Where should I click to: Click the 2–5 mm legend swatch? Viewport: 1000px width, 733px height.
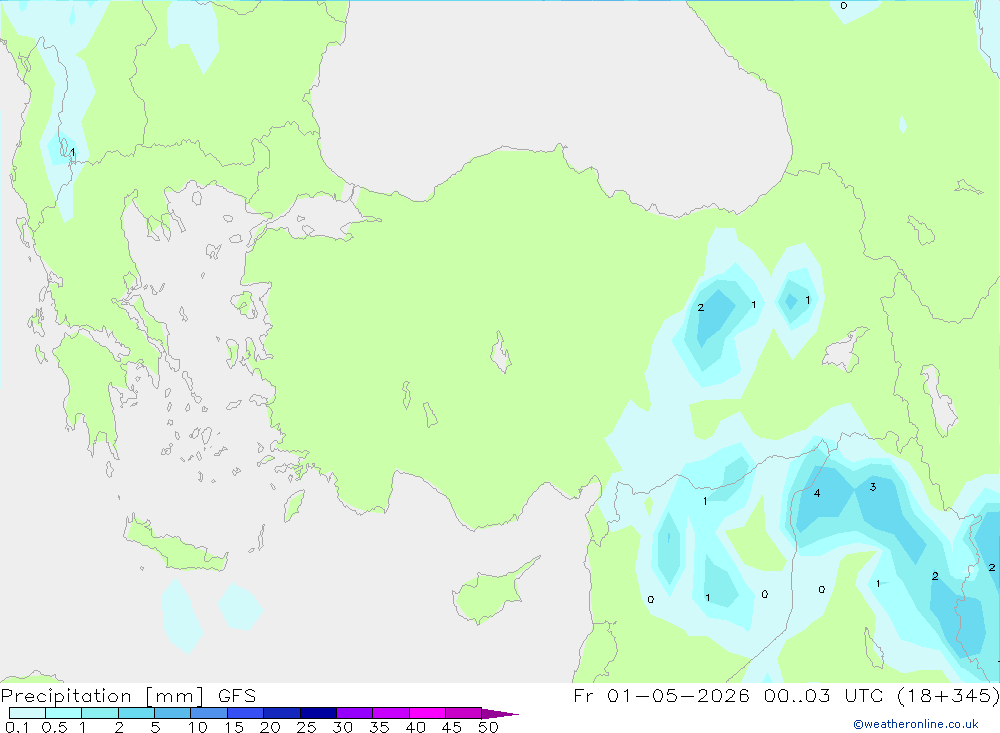[x=136, y=713]
